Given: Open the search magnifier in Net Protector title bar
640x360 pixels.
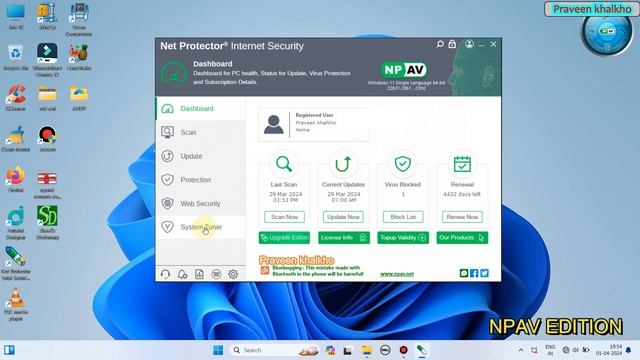Looking at the screenshot, I should click(440, 44).
